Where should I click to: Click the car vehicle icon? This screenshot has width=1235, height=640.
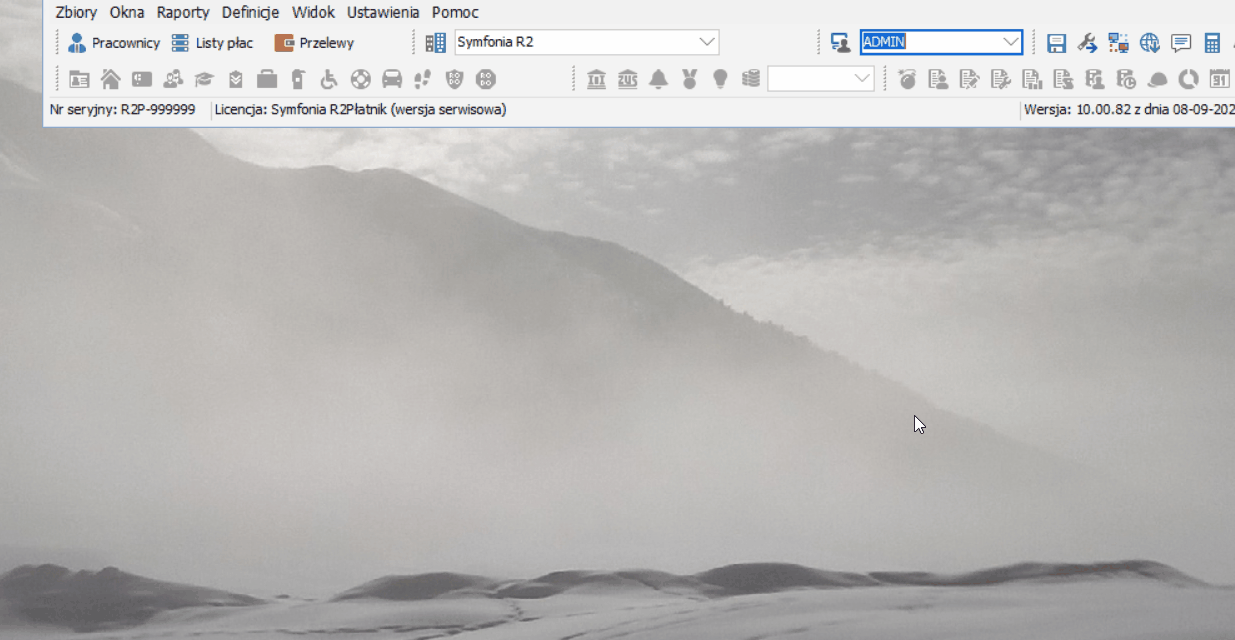tap(392, 79)
